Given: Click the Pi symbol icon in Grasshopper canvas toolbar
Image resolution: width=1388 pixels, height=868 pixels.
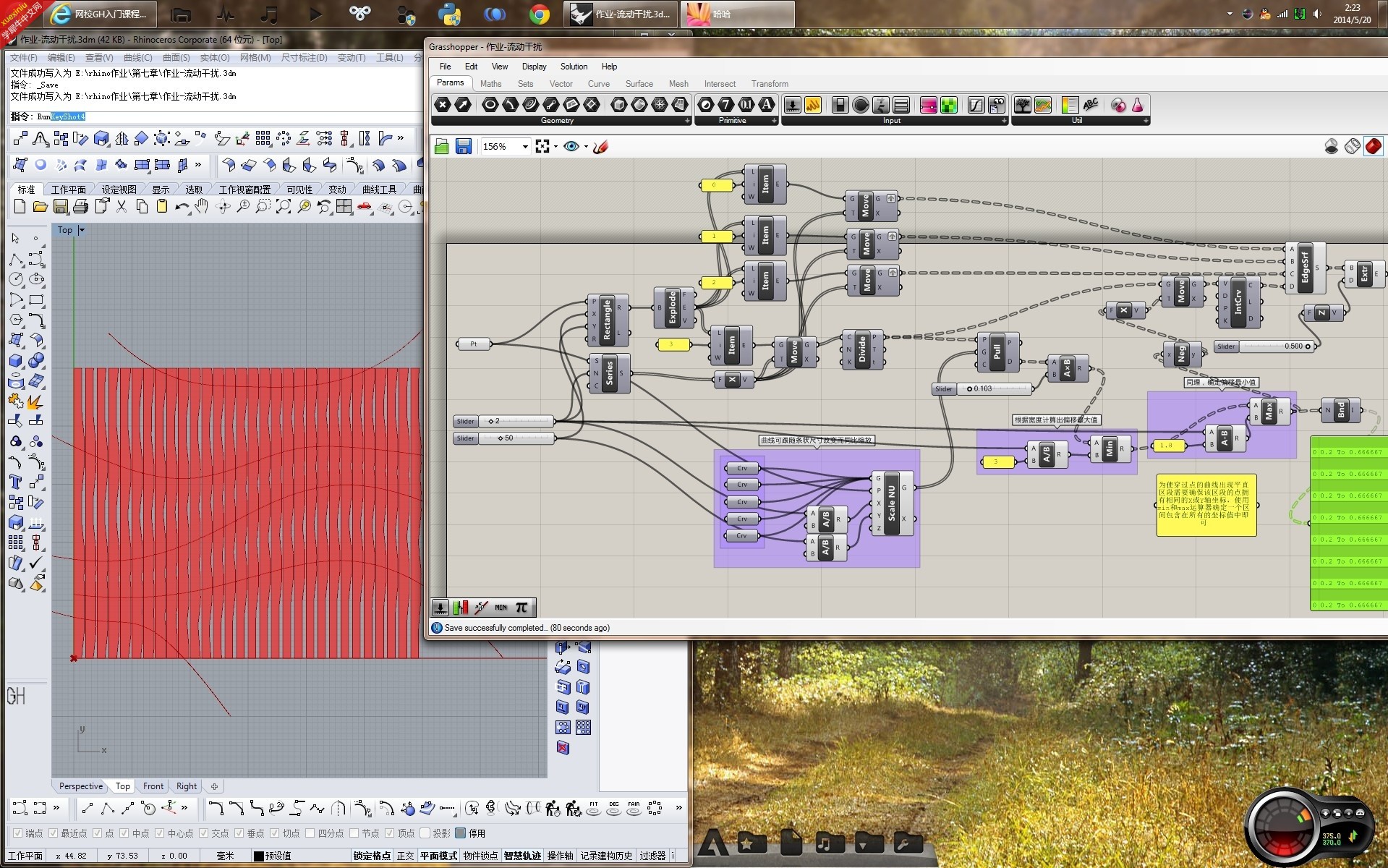Looking at the screenshot, I should (x=521, y=607).
